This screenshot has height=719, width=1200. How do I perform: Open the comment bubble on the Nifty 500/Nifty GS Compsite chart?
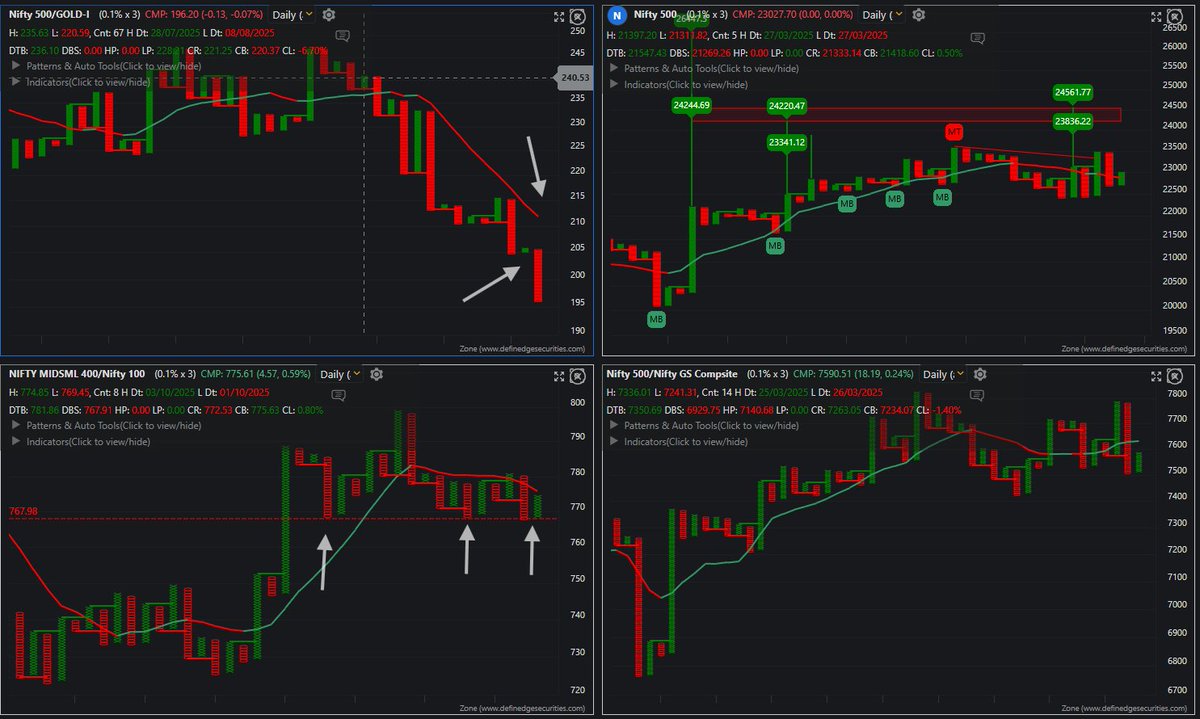(x=976, y=395)
